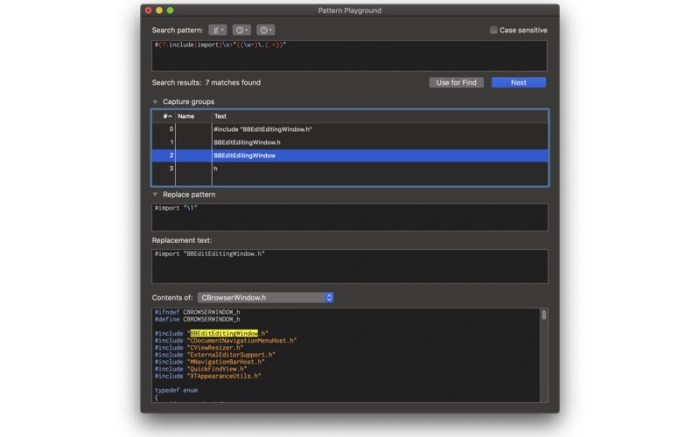Close the Pattern Playground window
Screen dimensions: 700x437
coord(149,10)
